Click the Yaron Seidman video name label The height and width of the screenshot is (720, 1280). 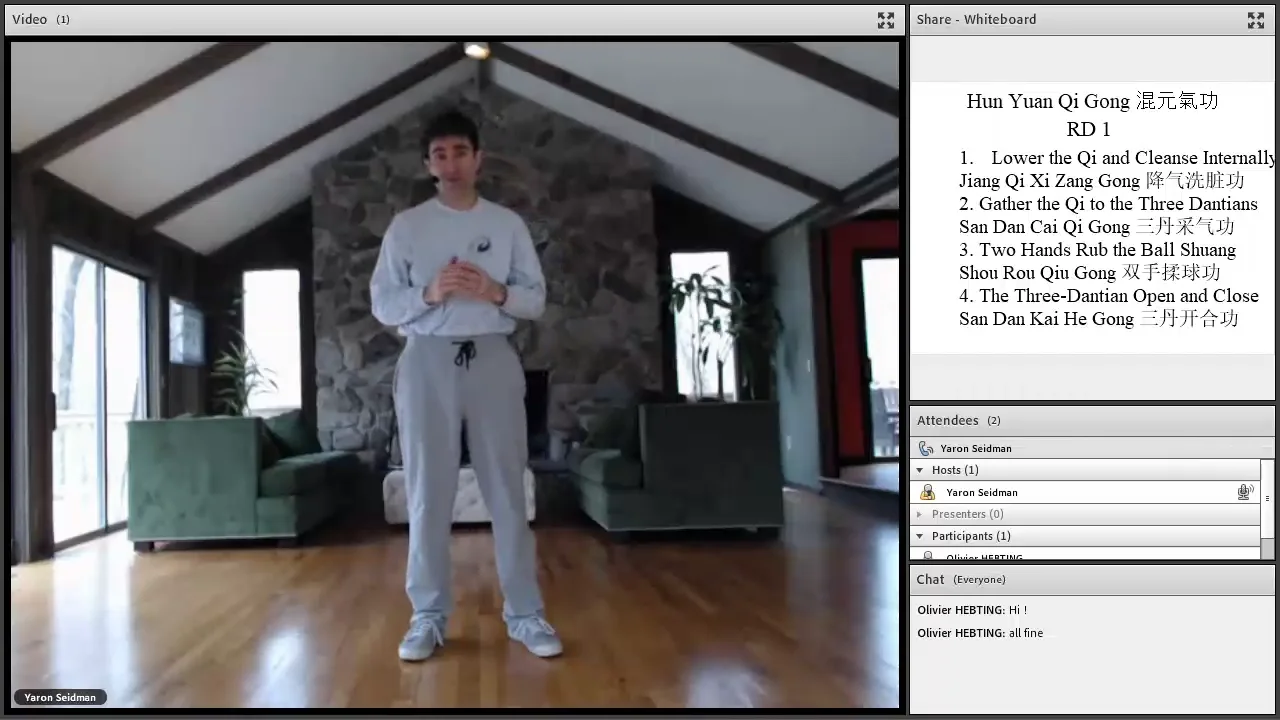coord(60,697)
